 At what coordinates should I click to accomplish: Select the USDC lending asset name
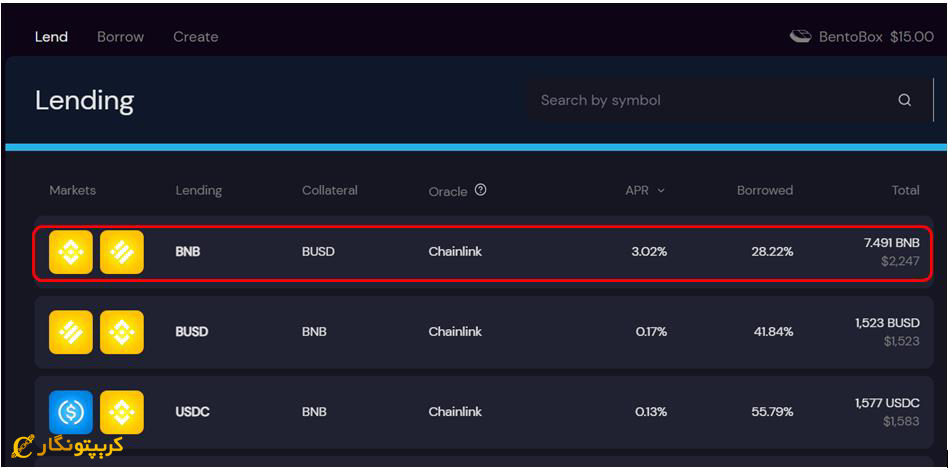192,412
